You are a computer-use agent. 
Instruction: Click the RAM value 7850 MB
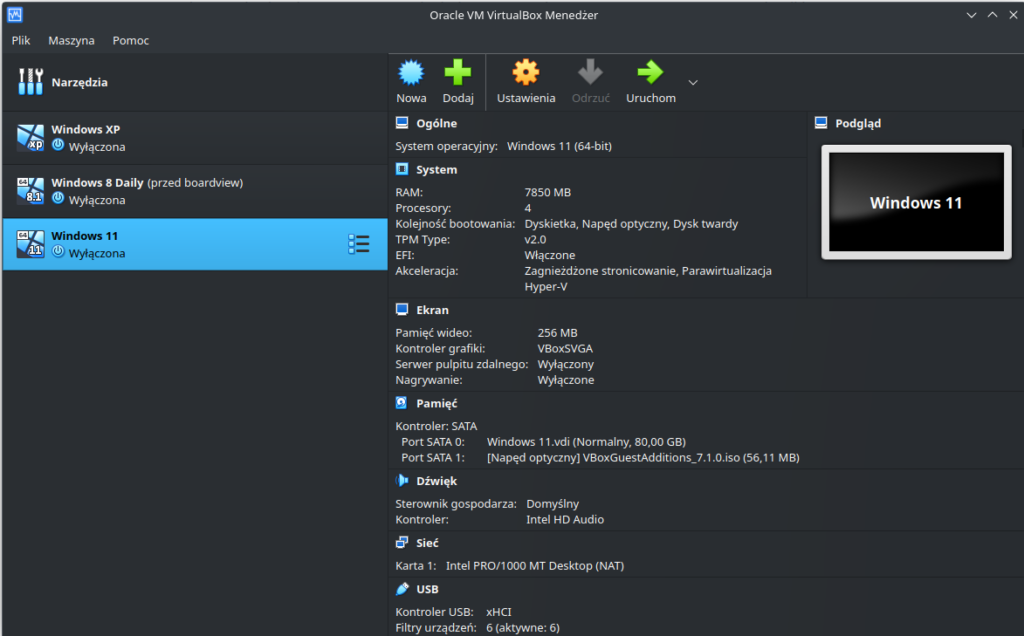pos(547,193)
